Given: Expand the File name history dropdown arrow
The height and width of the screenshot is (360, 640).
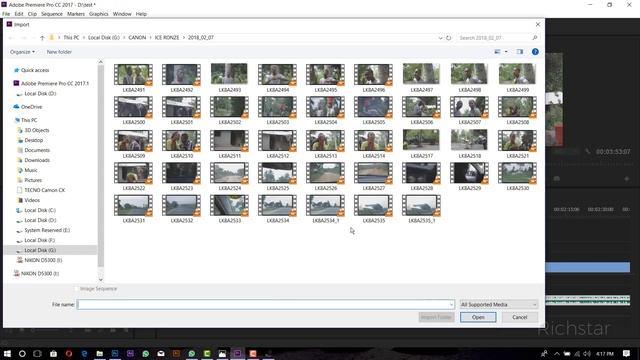Looking at the screenshot, I should click(x=451, y=304).
